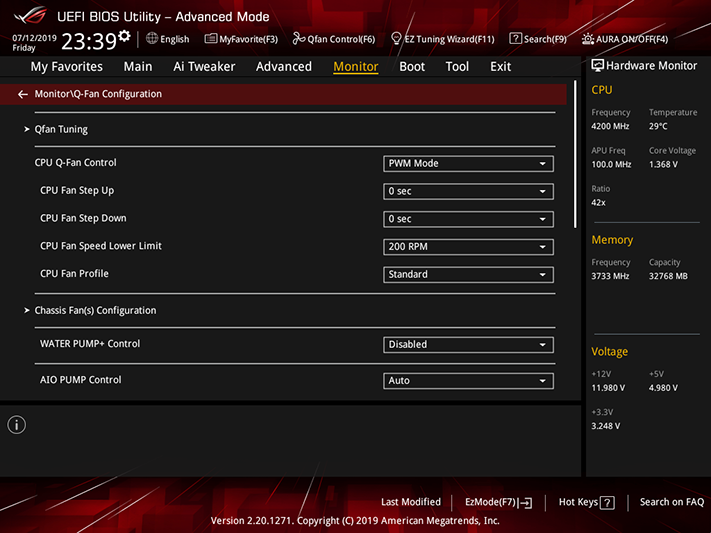Image resolution: width=711 pixels, height=533 pixels.
Task: Select the AIO PUMP Control label
Action: tap(81, 380)
